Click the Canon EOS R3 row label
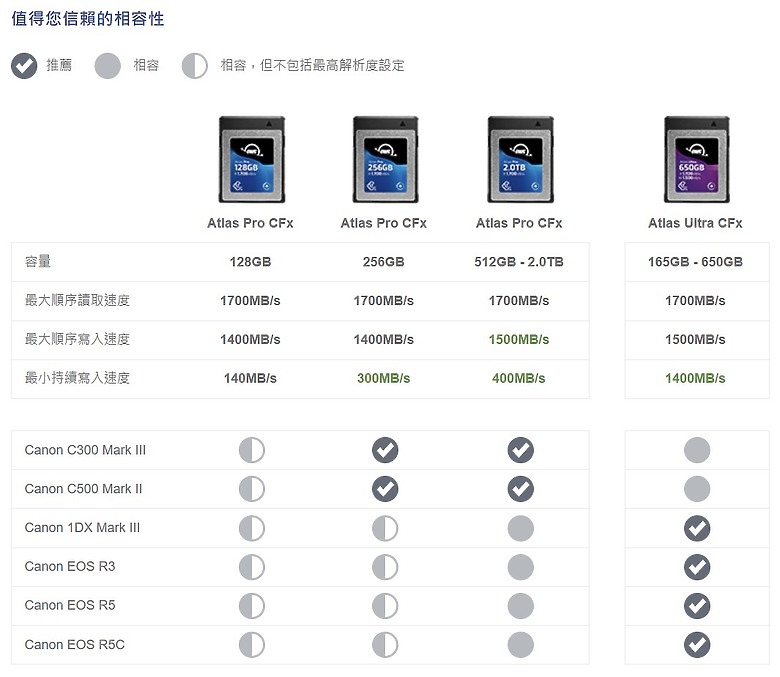This screenshot has width=780, height=677. [70, 567]
